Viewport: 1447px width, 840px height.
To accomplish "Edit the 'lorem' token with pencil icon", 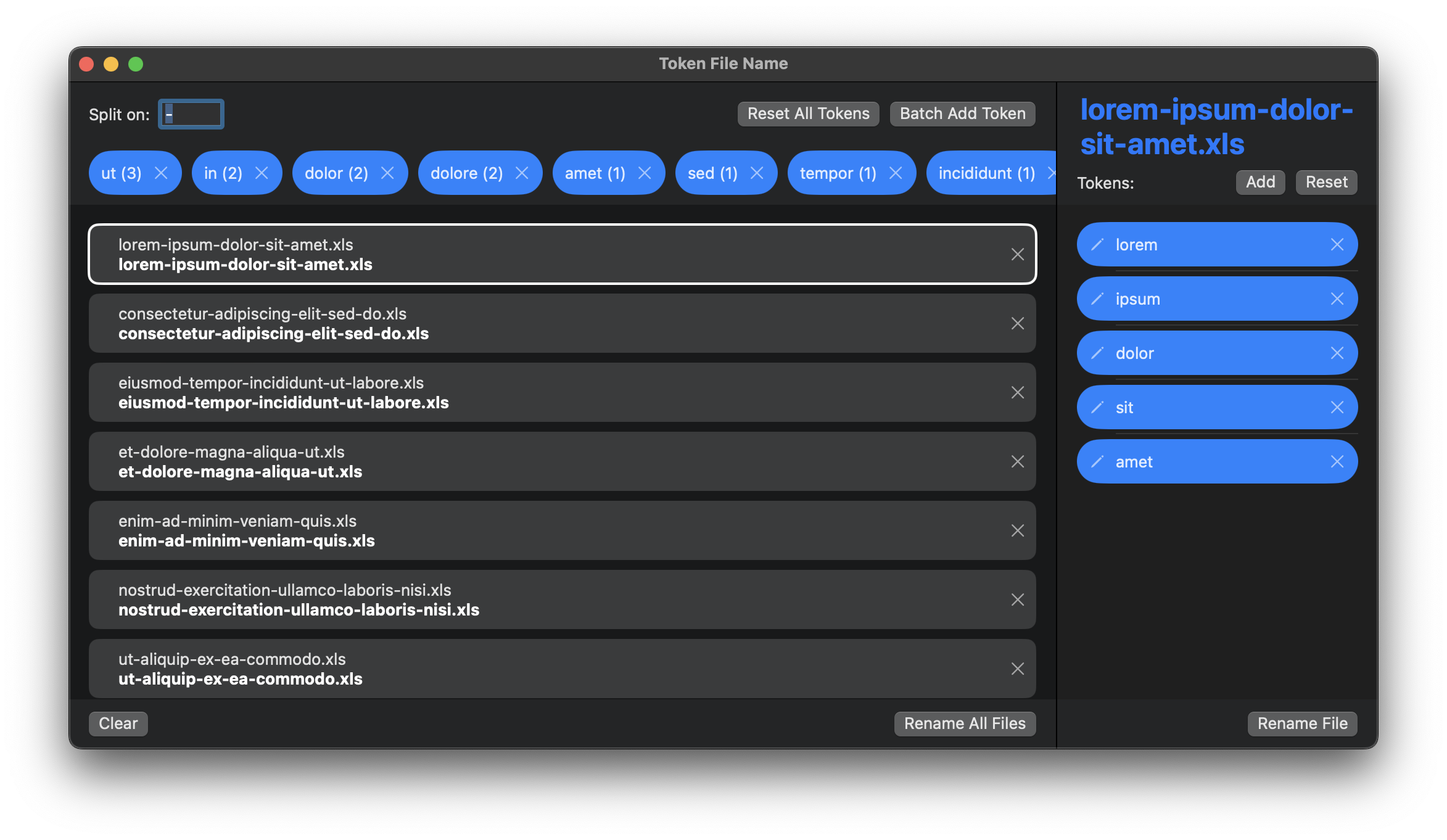I will point(1097,245).
